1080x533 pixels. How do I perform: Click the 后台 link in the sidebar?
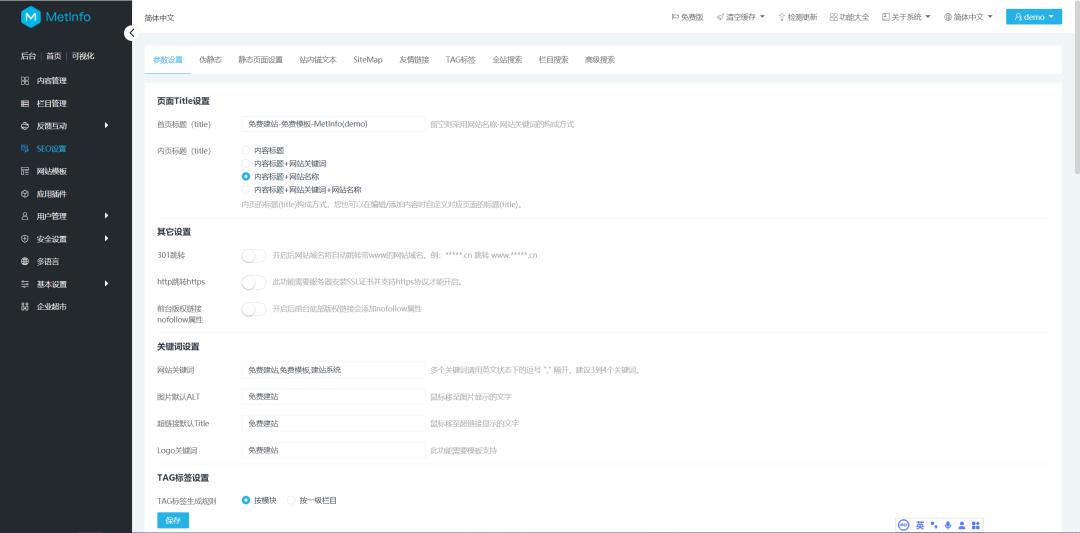tap(28, 56)
